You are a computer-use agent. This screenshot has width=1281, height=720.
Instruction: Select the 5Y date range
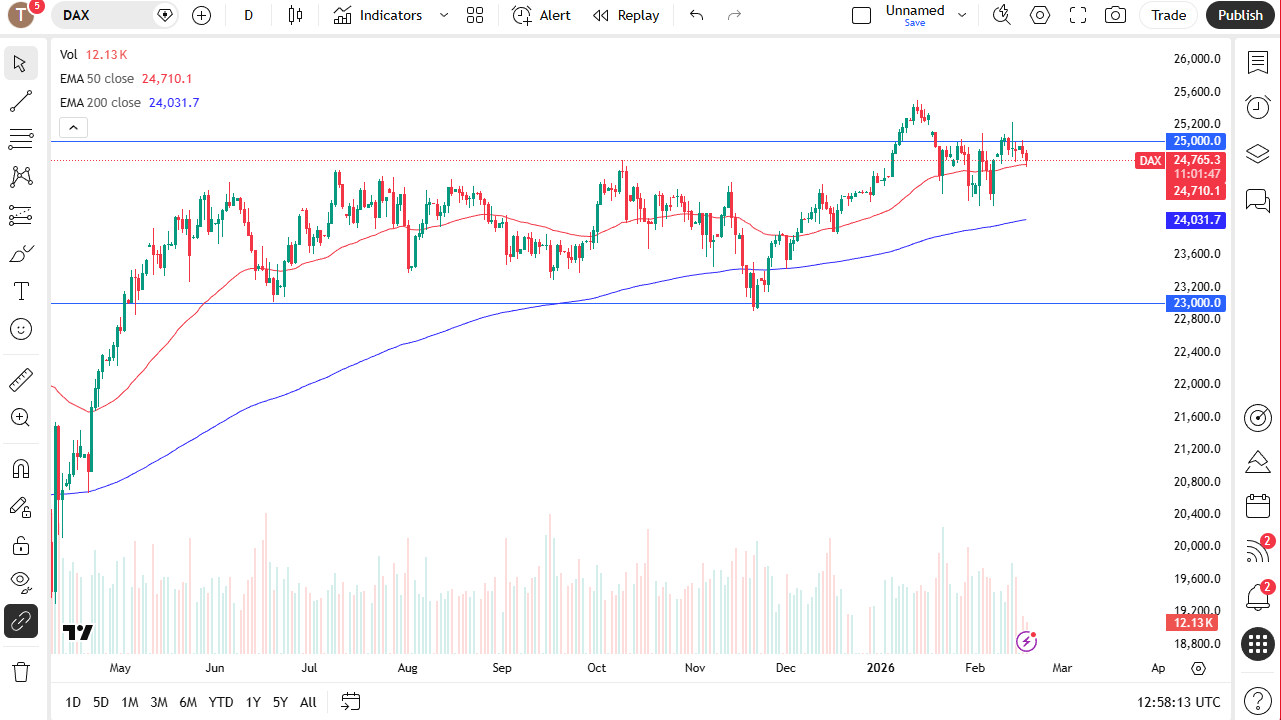click(x=281, y=702)
